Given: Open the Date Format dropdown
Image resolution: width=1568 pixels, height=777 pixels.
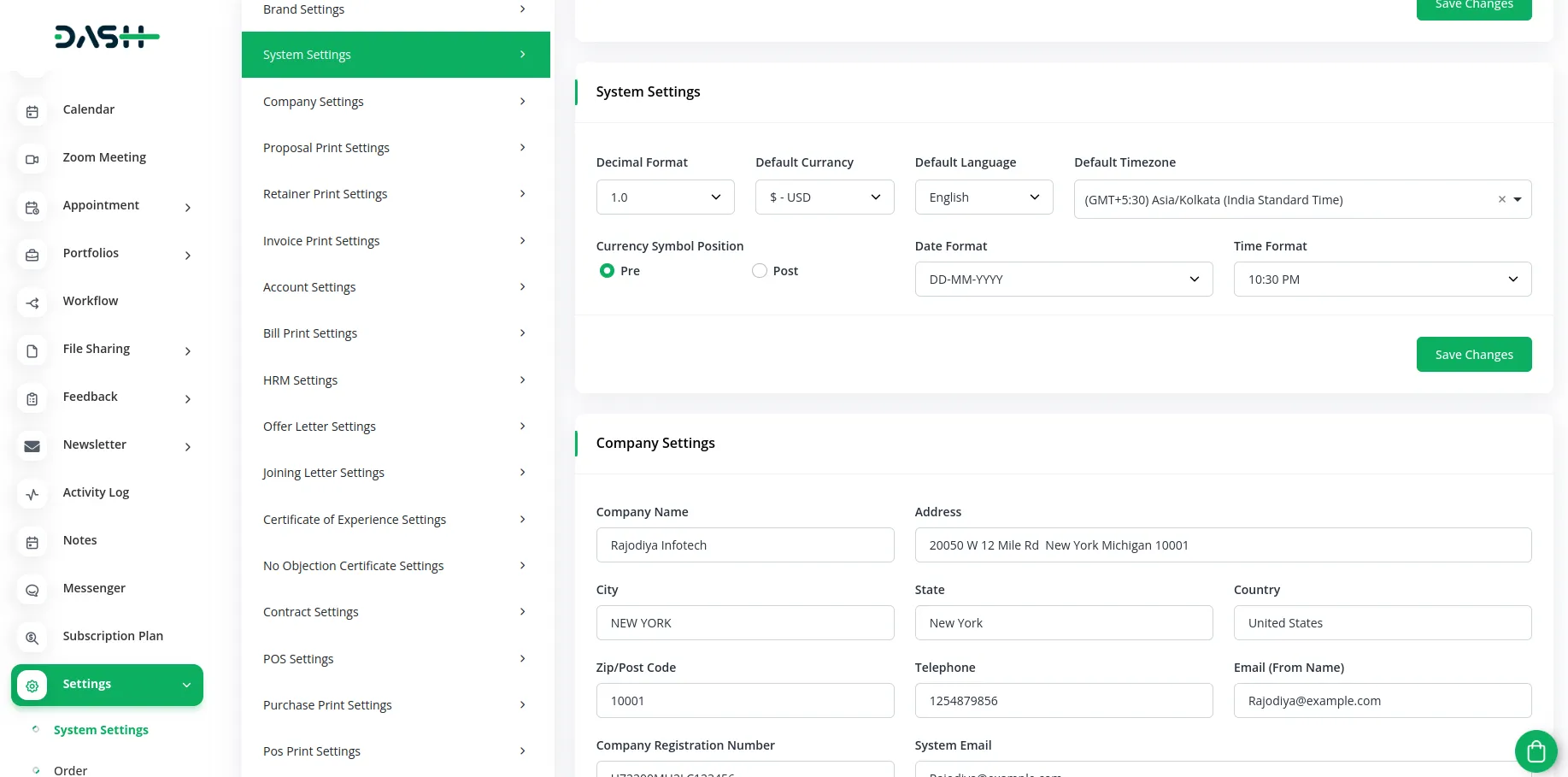Looking at the screenshot, I should coord(1063,280).
